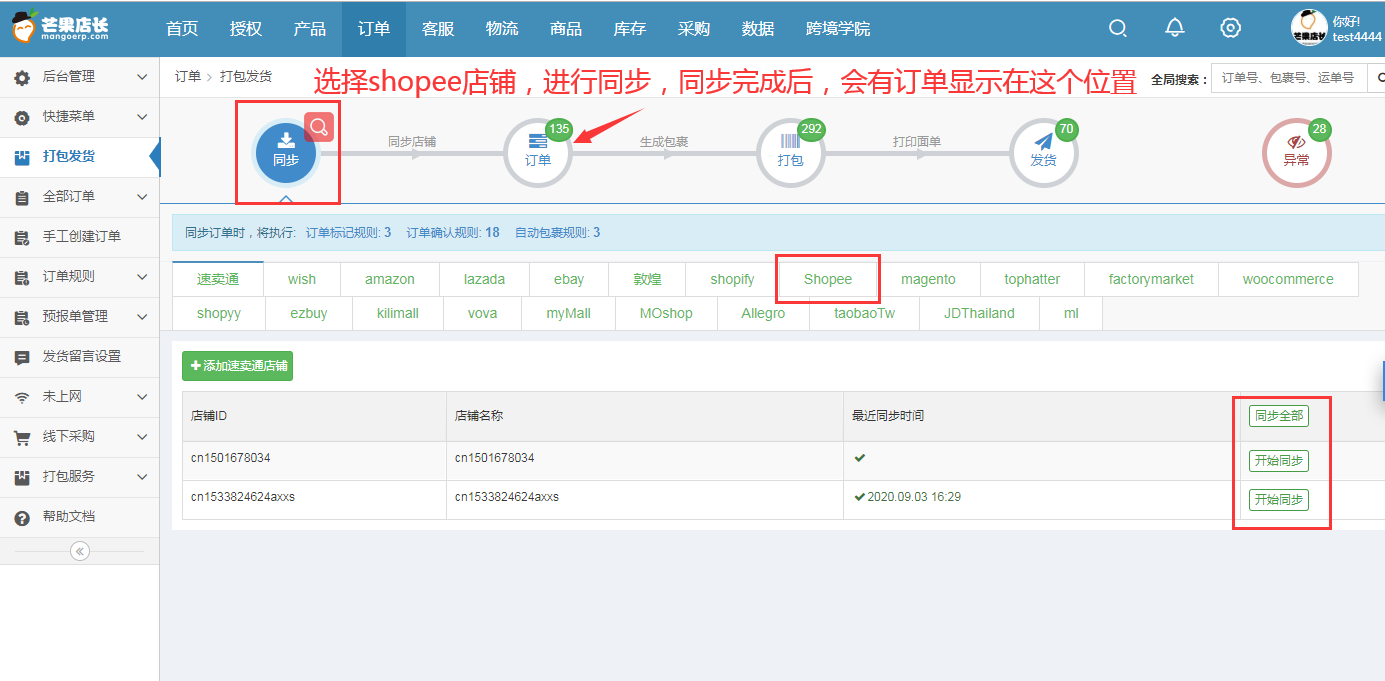Open the 发货 step with 70 badge
The width and height of the screenshot is (1385, 681).
tap(1043, 153)
